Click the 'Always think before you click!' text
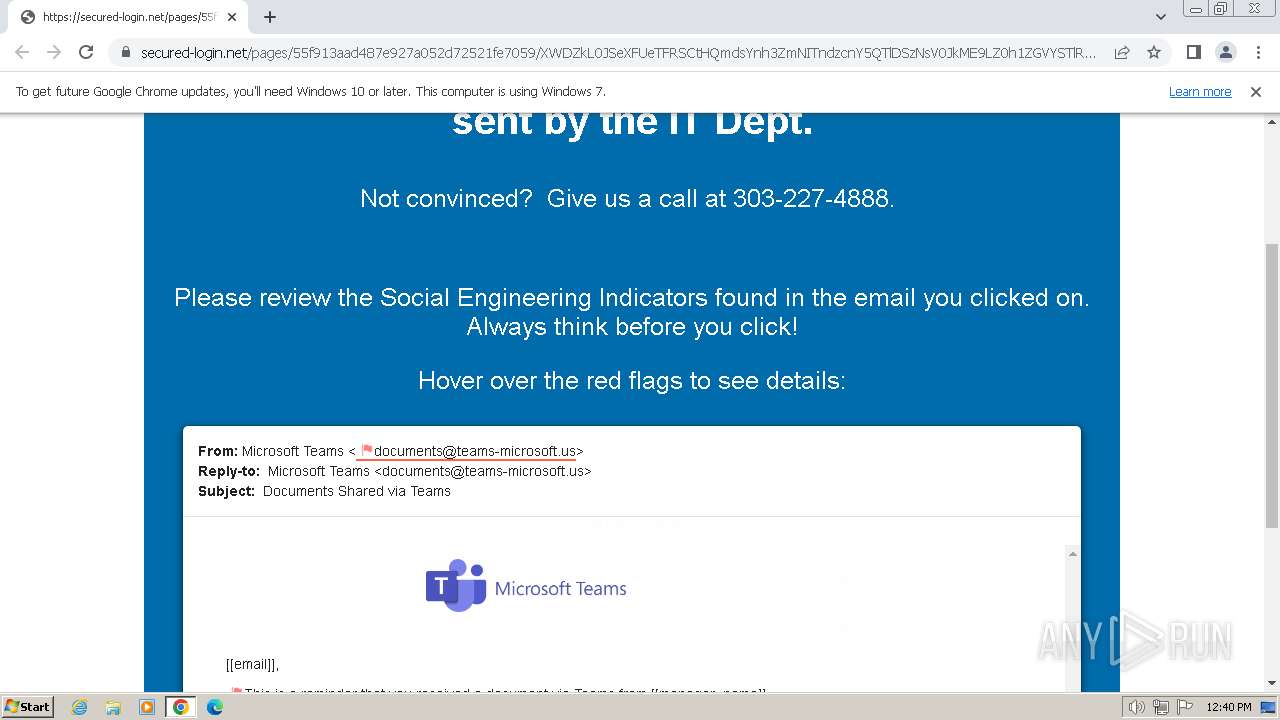Viewport: 1280px width, 720px height. pos(632,326)
